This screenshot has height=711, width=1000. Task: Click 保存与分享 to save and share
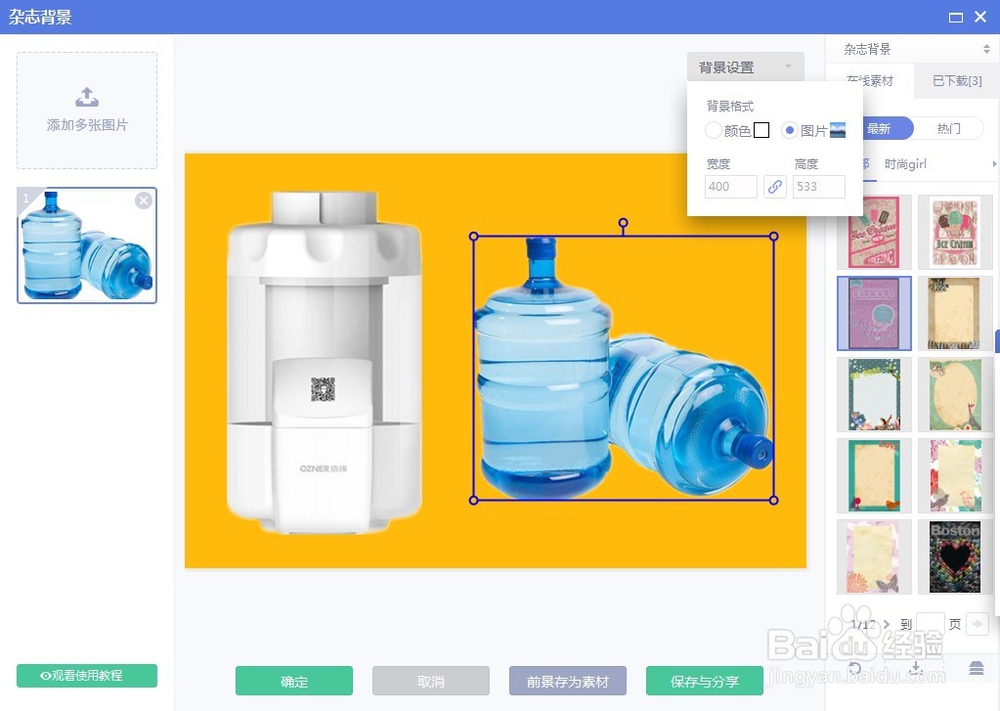click(x=704, y=680)
